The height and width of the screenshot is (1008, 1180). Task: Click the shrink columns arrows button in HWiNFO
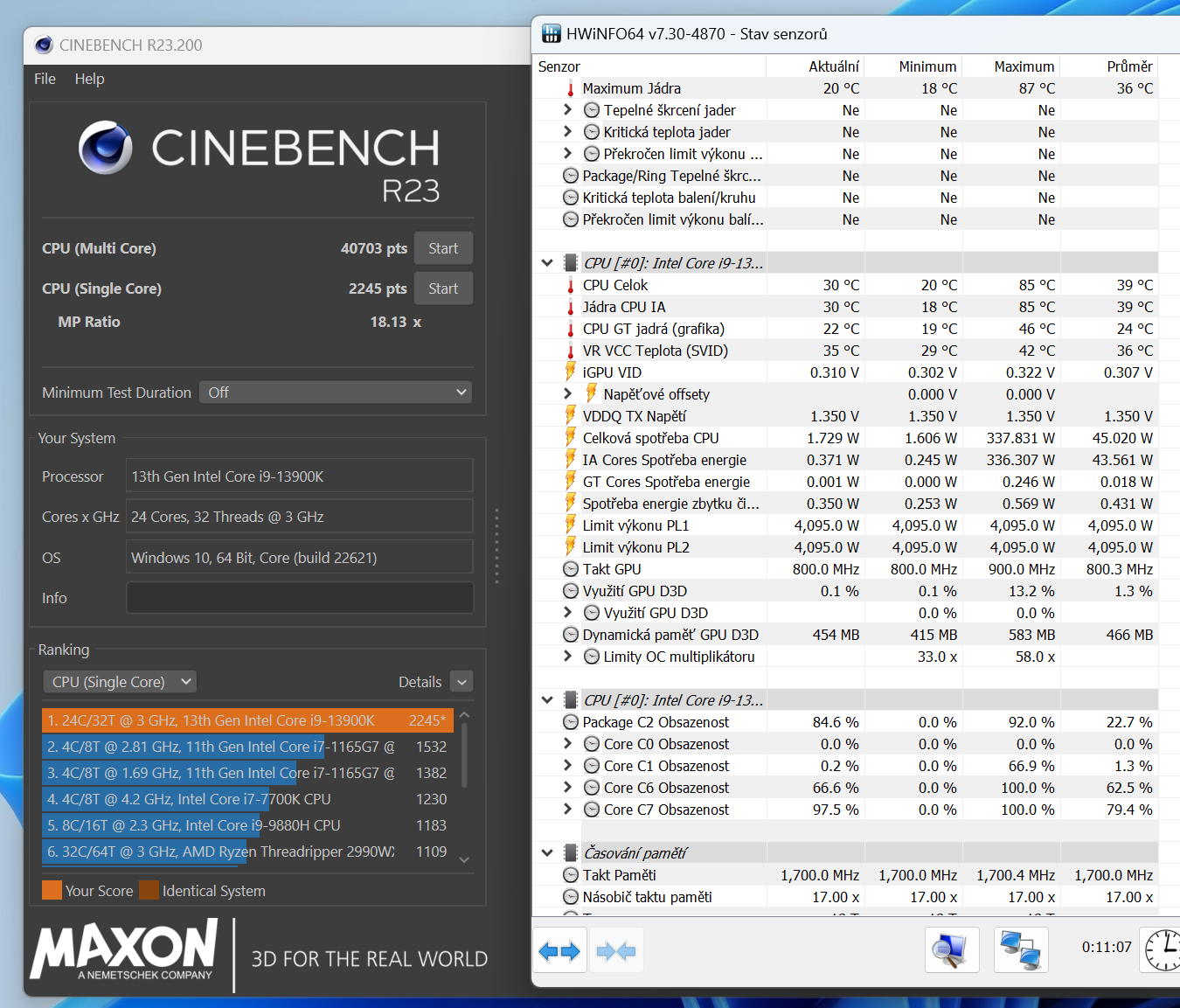(x=616, y=951)
